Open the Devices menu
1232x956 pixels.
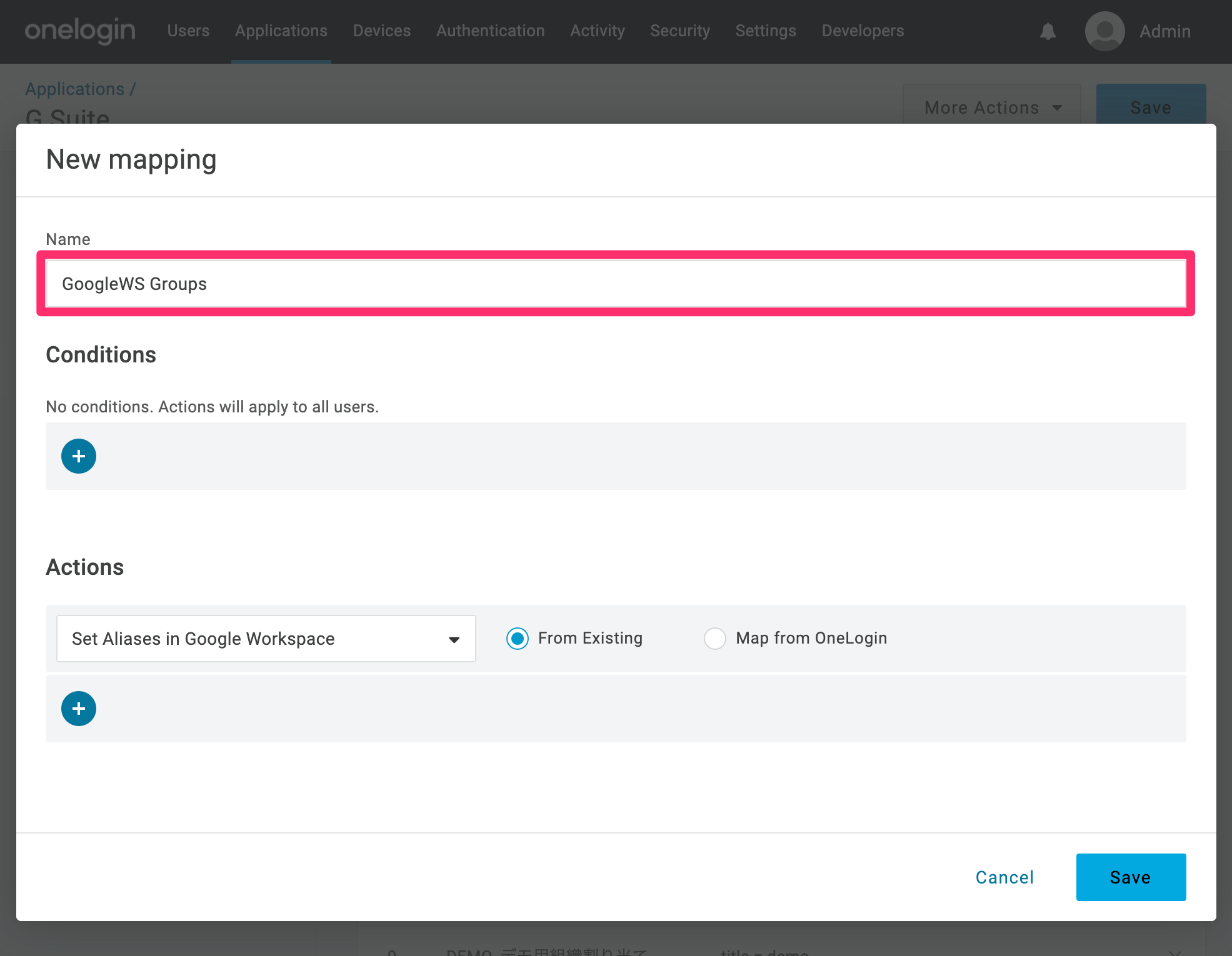click(382, 31)
